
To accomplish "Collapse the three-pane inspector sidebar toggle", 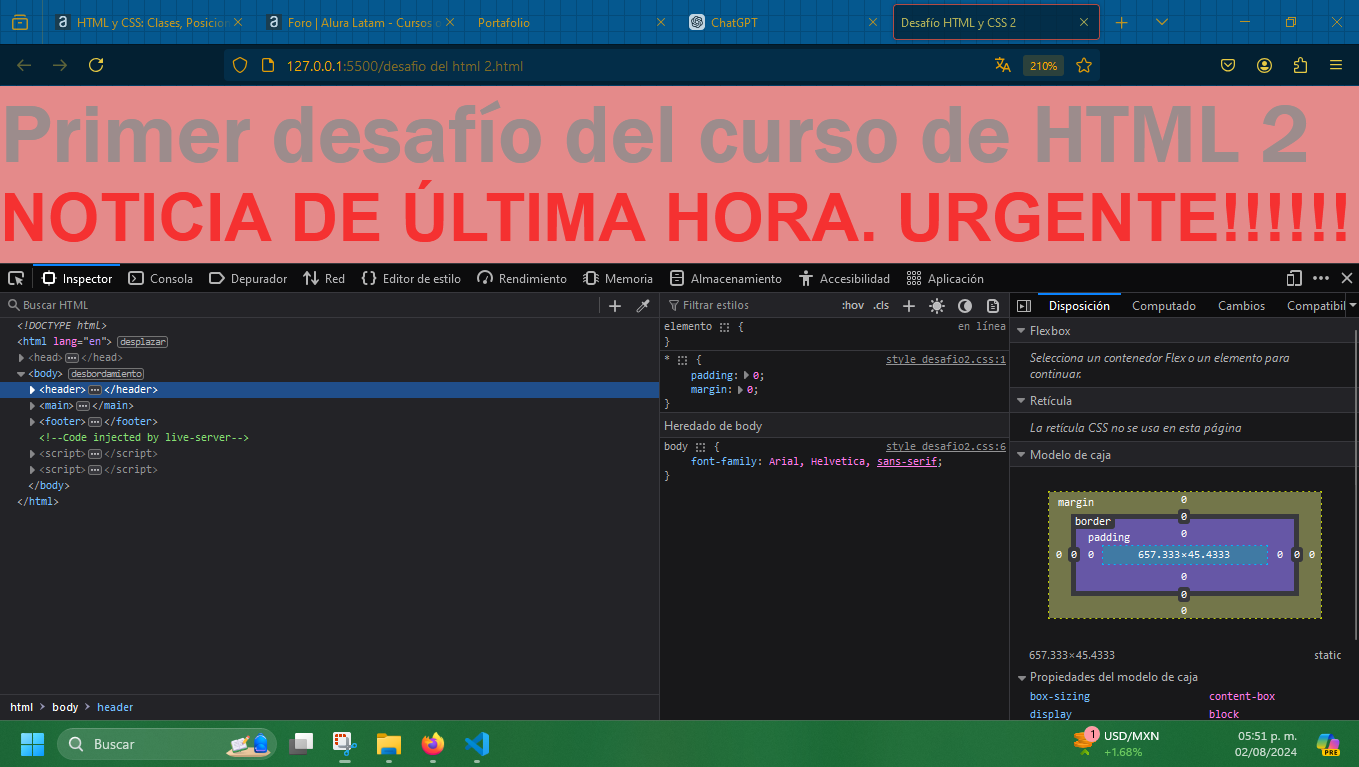I will point(1024,305).
